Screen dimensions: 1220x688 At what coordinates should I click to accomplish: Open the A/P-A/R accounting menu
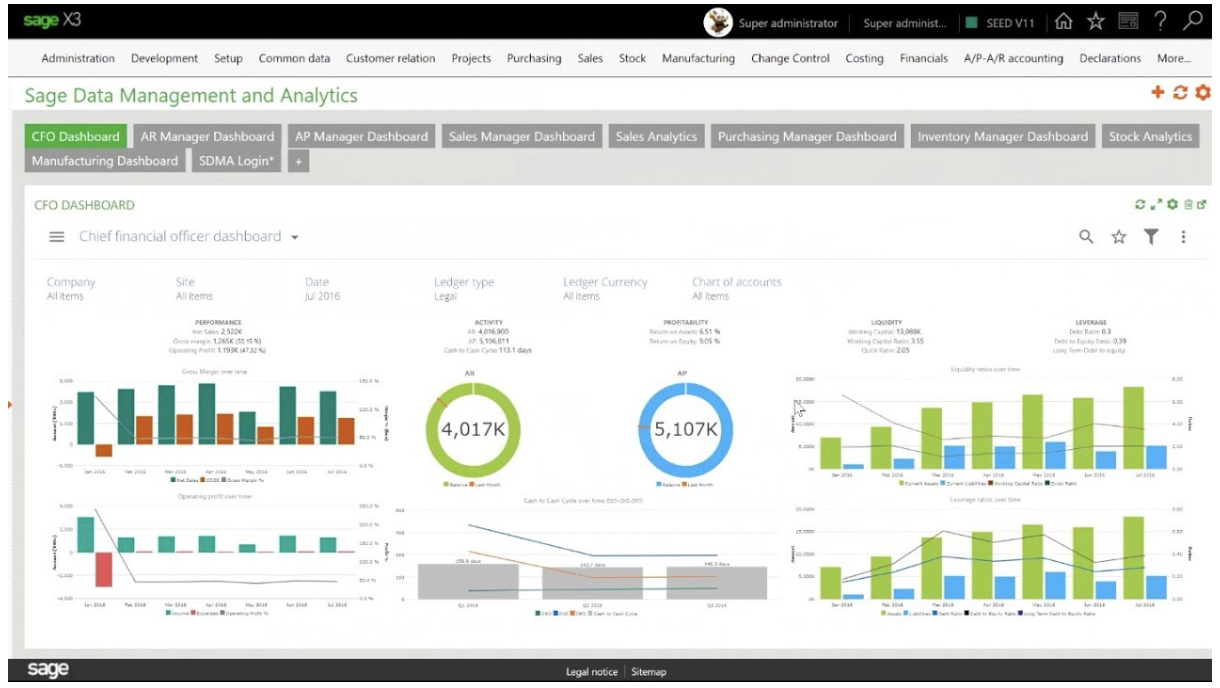click(1013, 59)
